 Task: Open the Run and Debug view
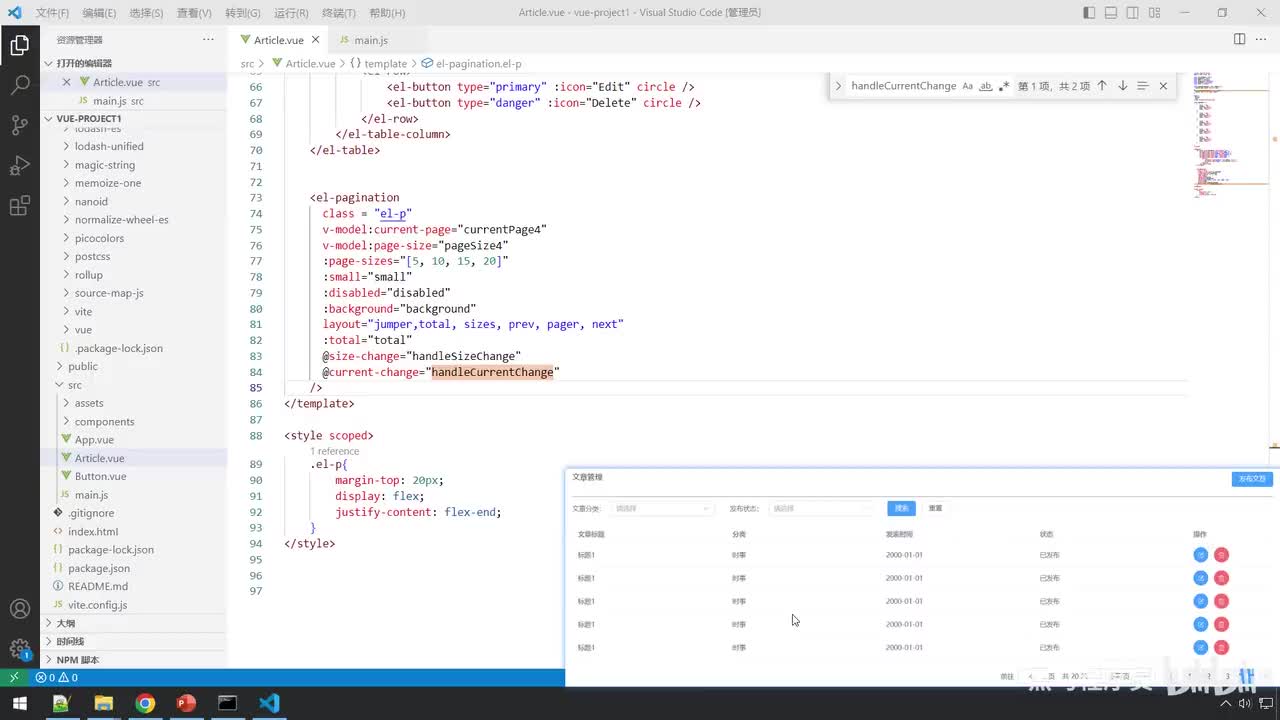[x=19, y=165]
